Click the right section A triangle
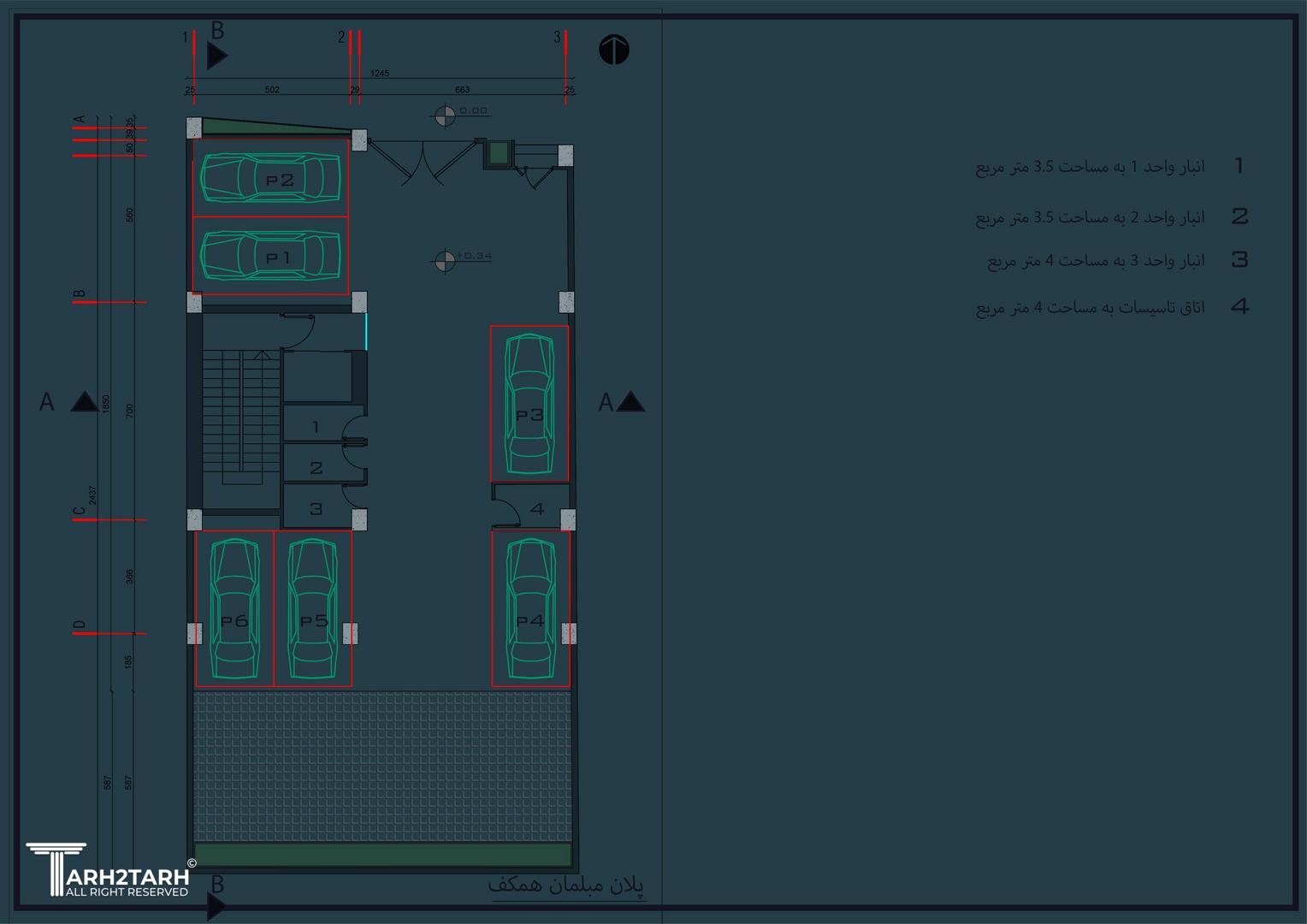Image resolution: width=1307 pixels, height=924 pixels. tap(630, 402)
